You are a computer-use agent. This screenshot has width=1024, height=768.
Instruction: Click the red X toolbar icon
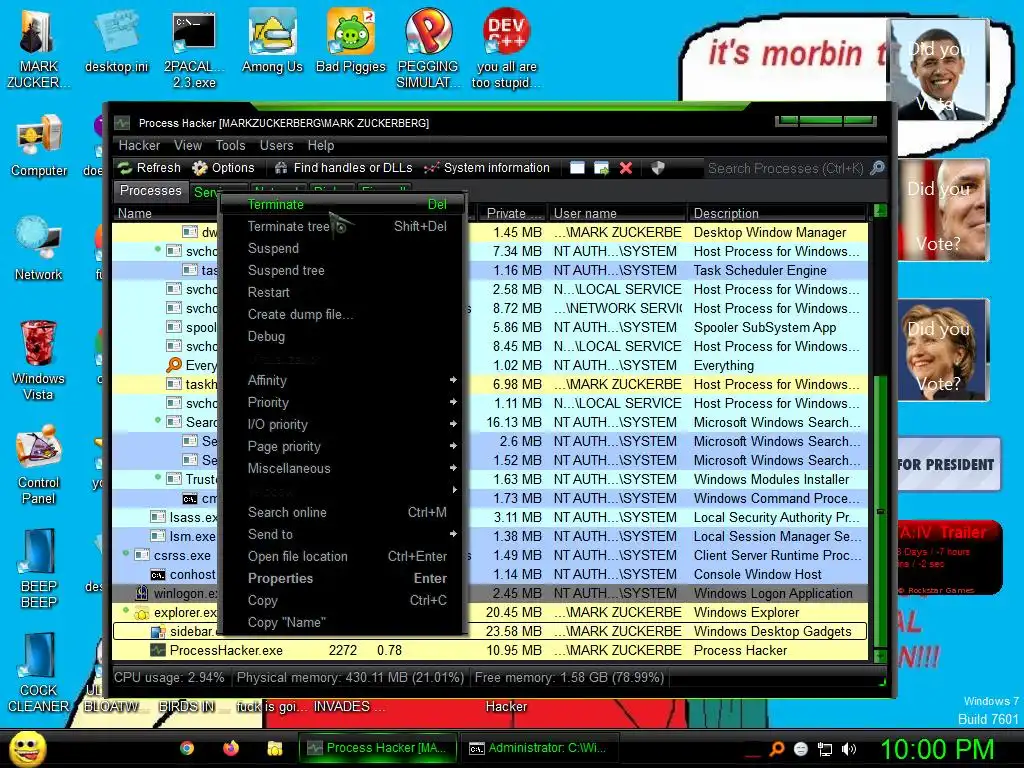pos(626,168)
